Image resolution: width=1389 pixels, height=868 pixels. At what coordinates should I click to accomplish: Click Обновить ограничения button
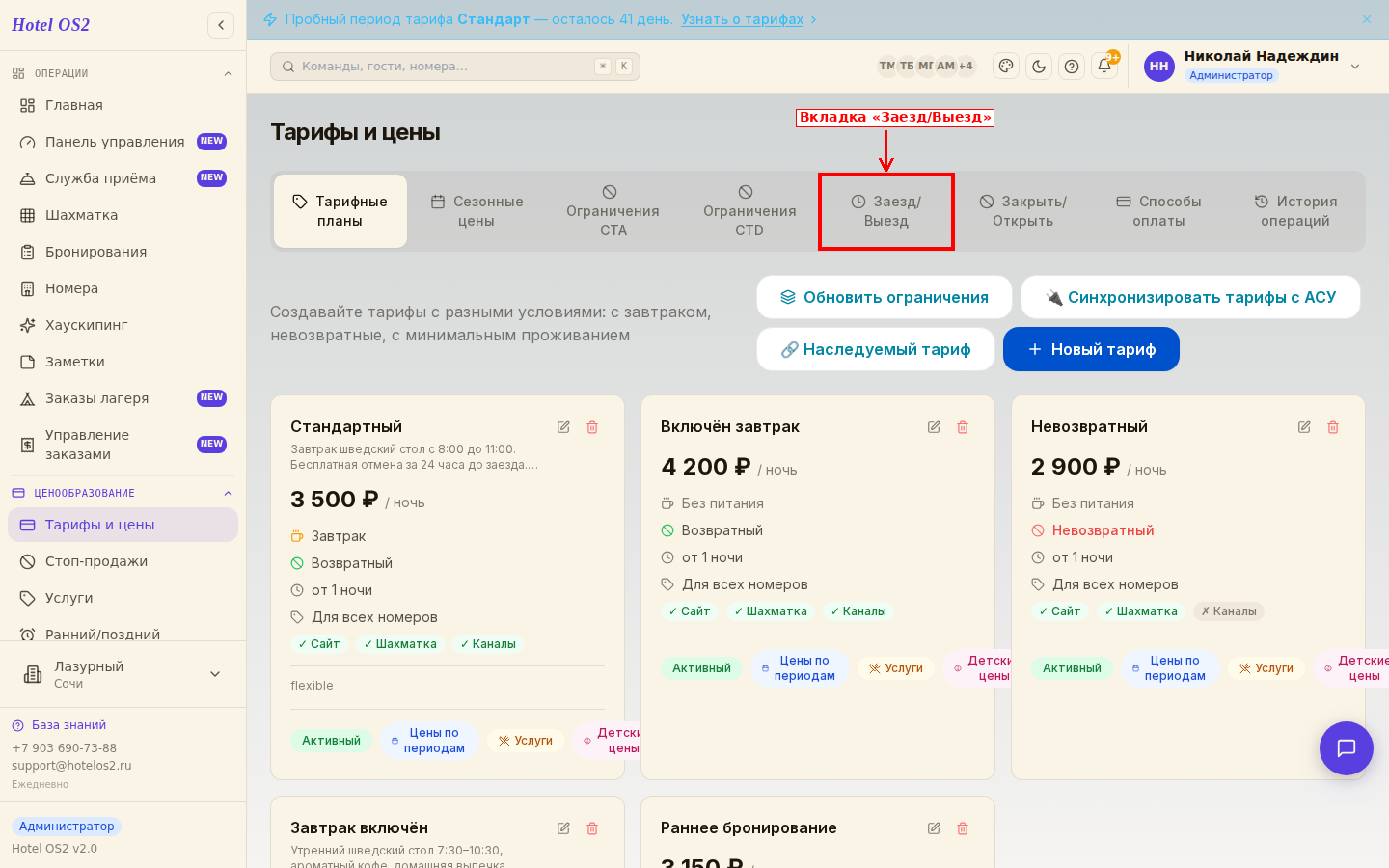[885, 297]
